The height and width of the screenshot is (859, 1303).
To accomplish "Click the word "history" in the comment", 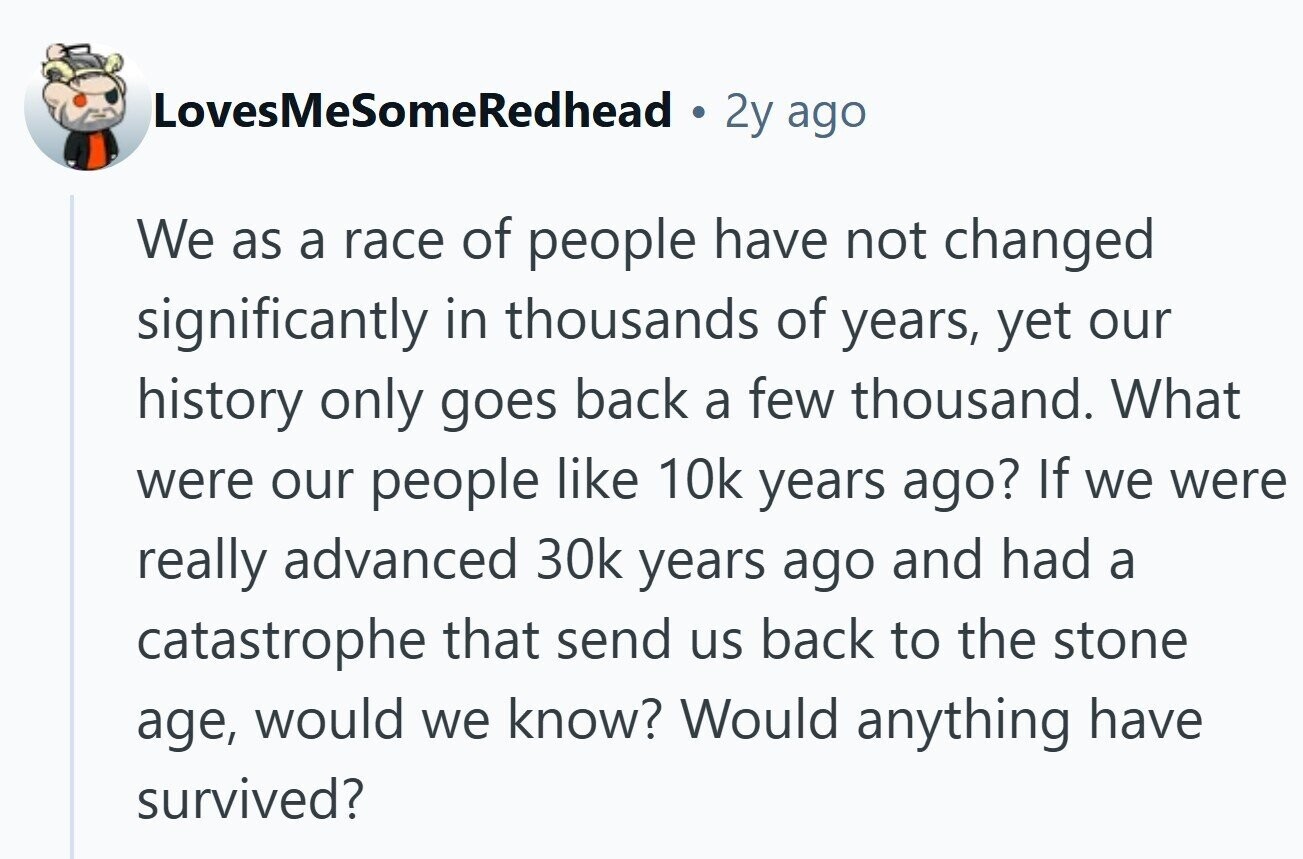I will (218, 402).
